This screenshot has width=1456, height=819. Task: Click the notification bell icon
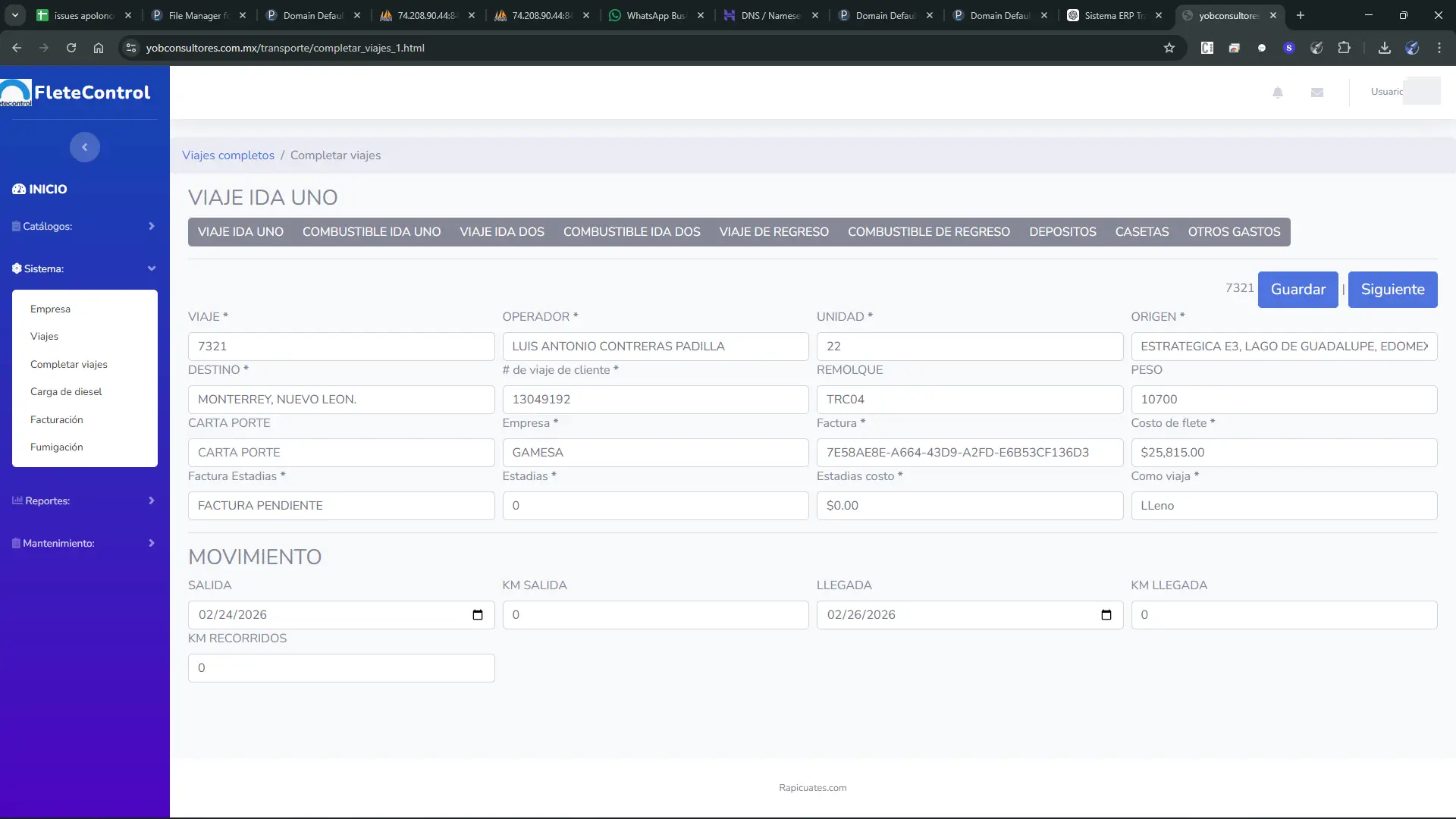pyautogui.click(x=1278, y=93)
